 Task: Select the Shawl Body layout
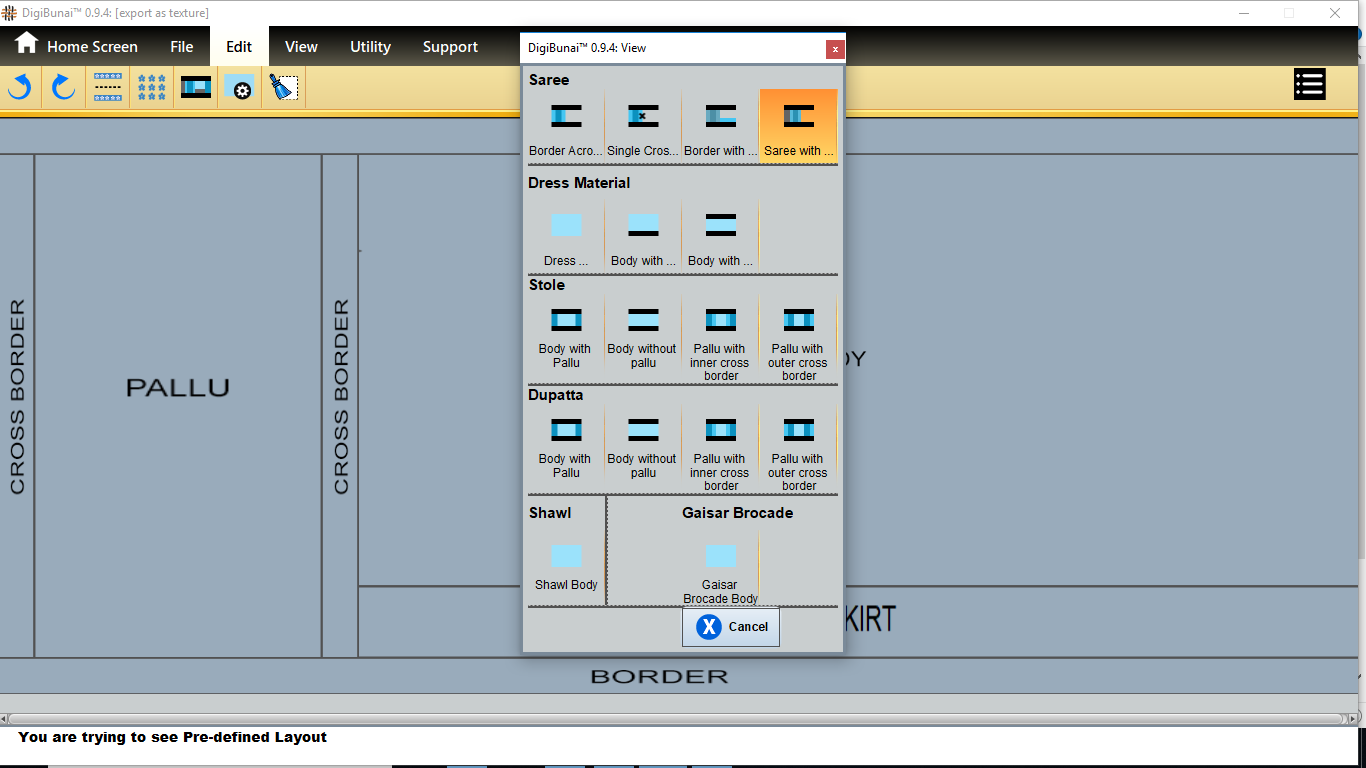tap(566, 566)
